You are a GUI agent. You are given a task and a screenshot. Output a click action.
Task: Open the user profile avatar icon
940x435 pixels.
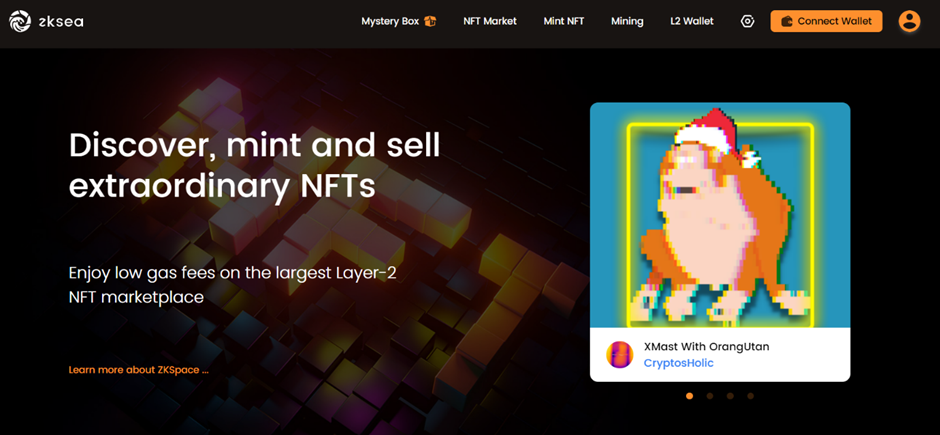(909, 22)
